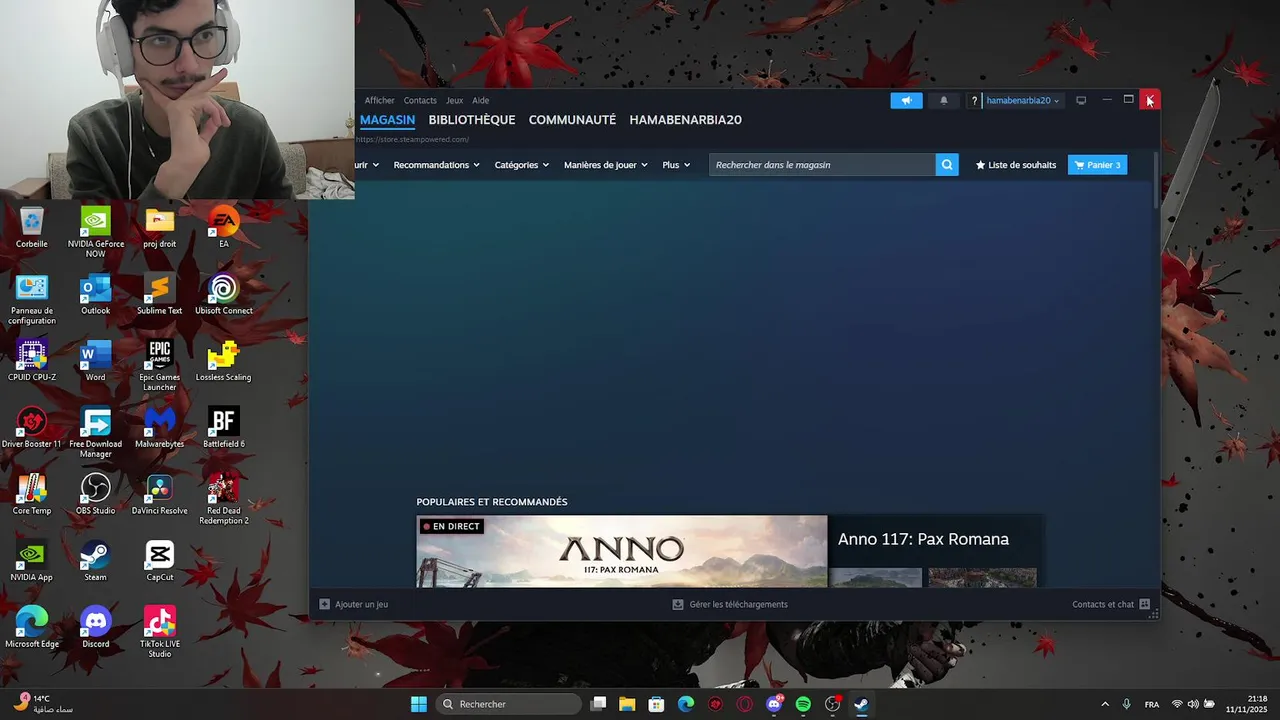Click the store URL text store.steampowered.com
Image resolution: width=1280 pixels, height=720 pixels.
point(413,139)
